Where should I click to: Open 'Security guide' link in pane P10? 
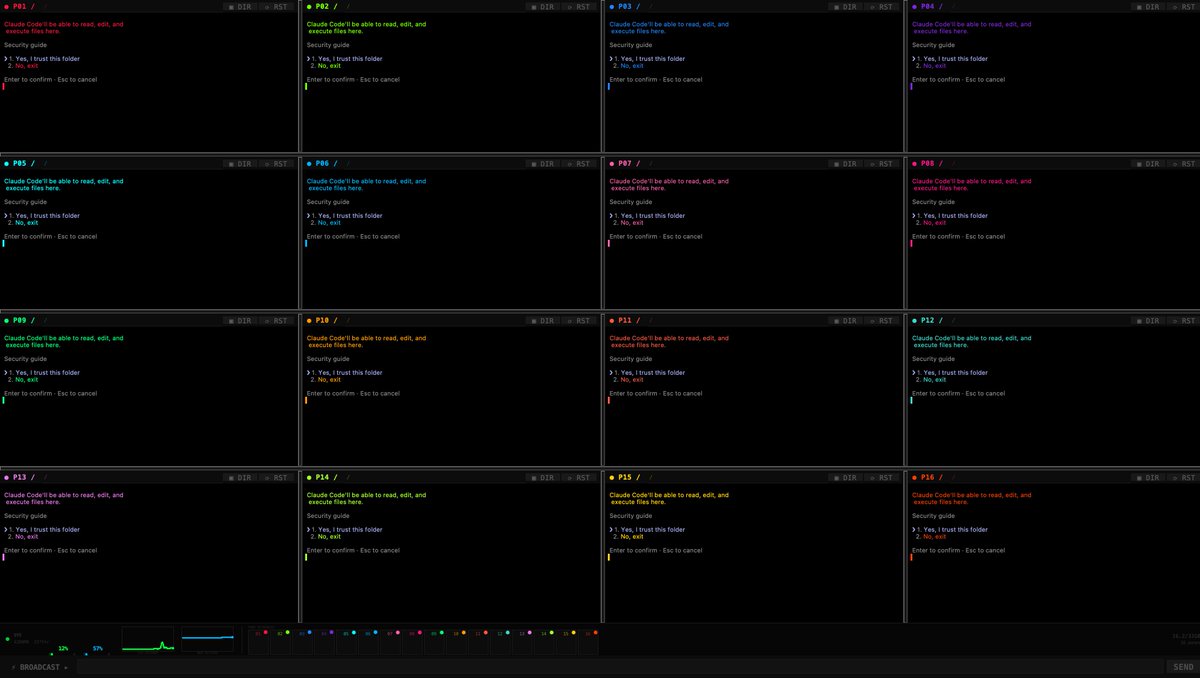[x=328, y=359]
